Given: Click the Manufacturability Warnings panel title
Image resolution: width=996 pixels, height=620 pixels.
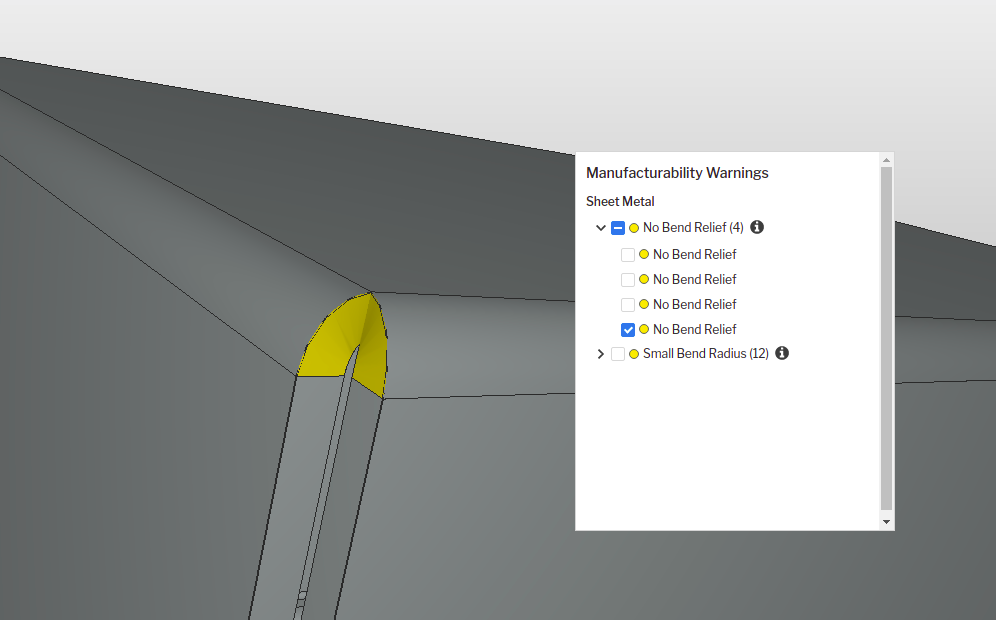Looking at the screenshot, I should pos(677,172).
